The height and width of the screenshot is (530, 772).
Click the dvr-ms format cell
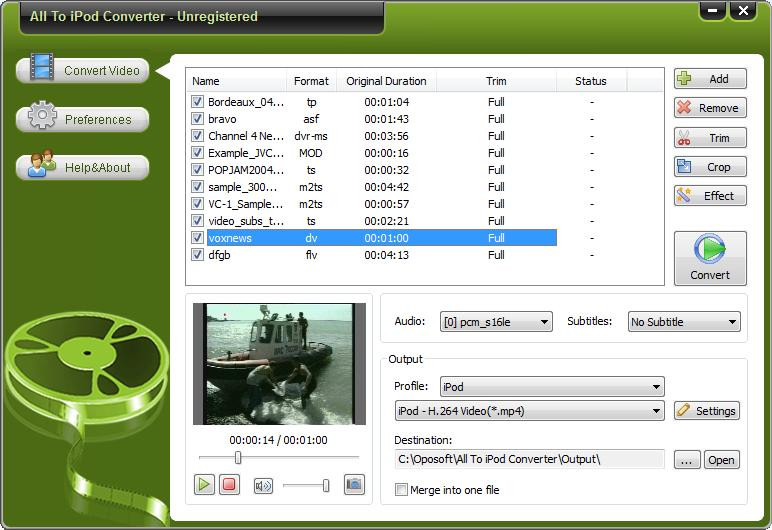pyautogui.click(x=311, y=136)
